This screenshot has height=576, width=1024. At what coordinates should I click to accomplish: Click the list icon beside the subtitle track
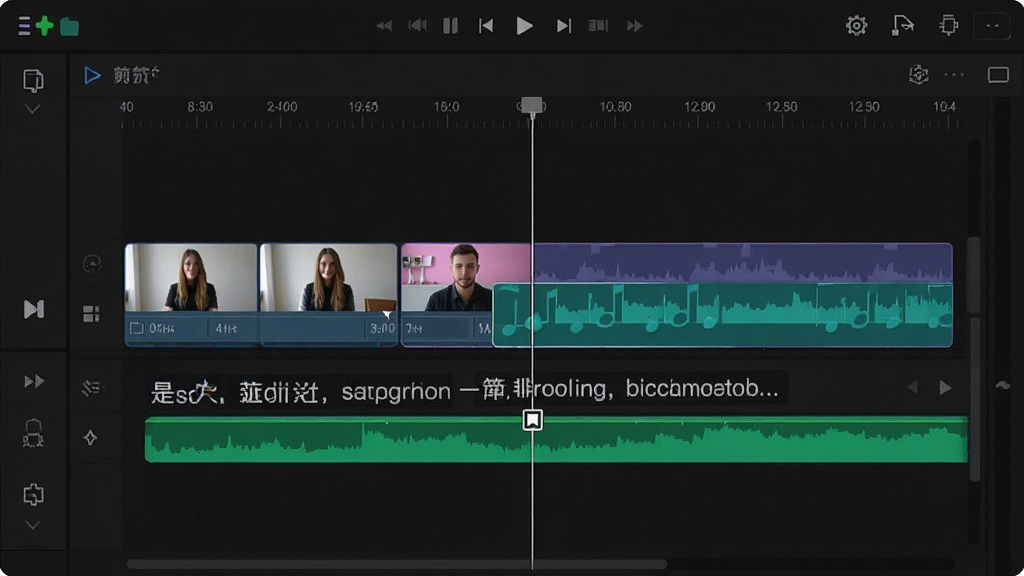pos(91,388)
